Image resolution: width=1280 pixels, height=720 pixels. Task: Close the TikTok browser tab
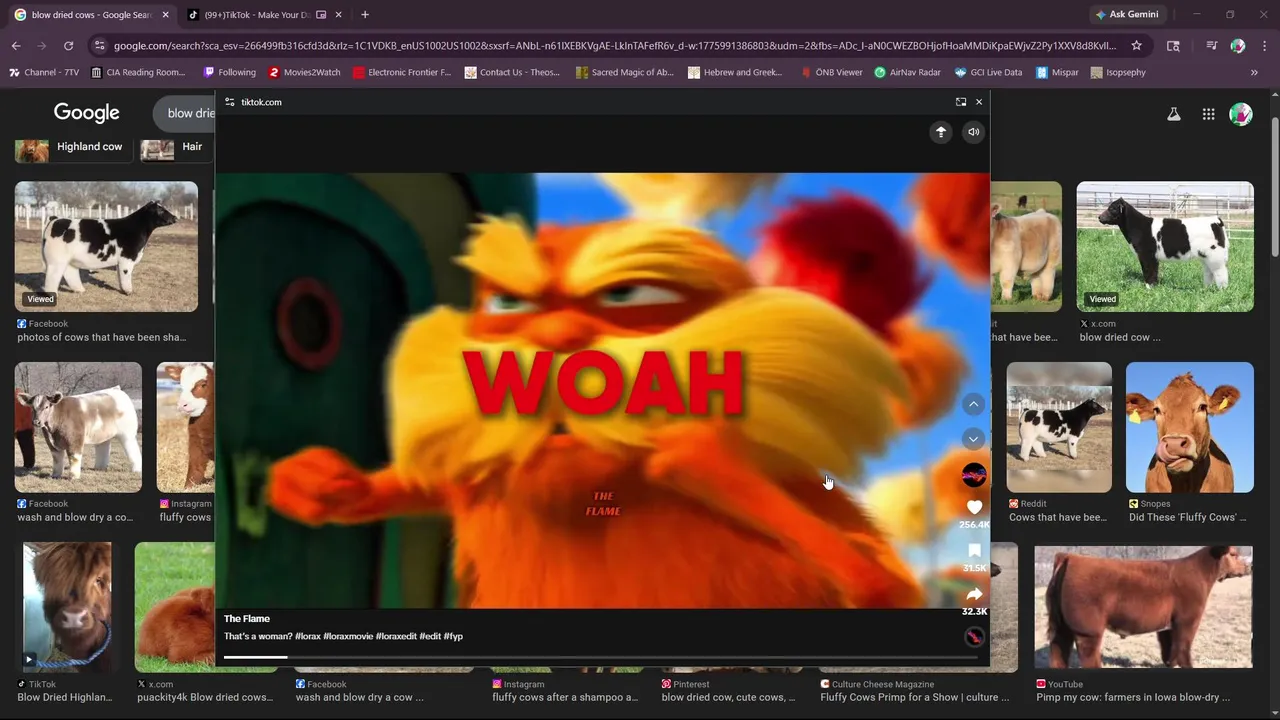click(x=339, y=15)
